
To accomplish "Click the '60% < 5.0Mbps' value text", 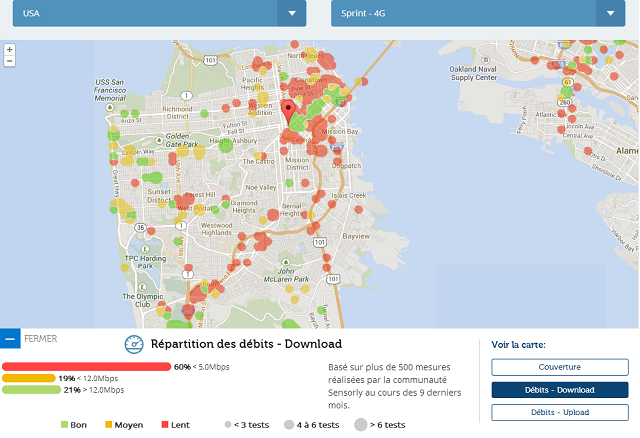I will (202, 367).
